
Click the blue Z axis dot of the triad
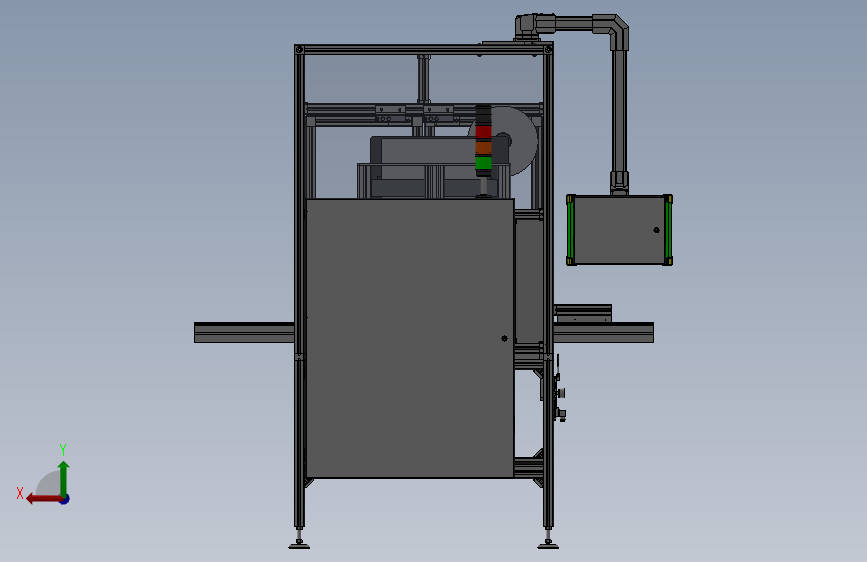(65, 499)
